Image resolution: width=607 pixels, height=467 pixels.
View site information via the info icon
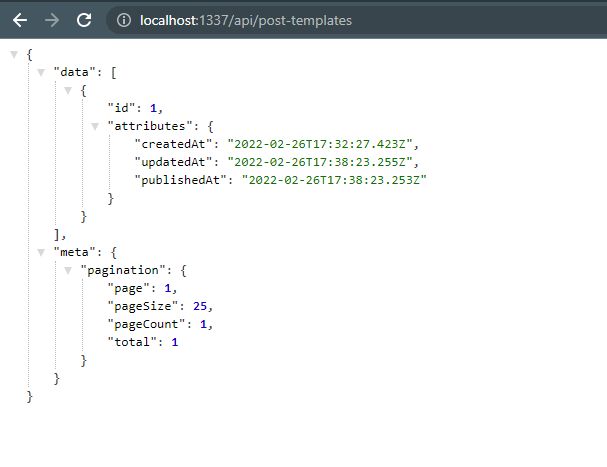click(x=124, y=20)
